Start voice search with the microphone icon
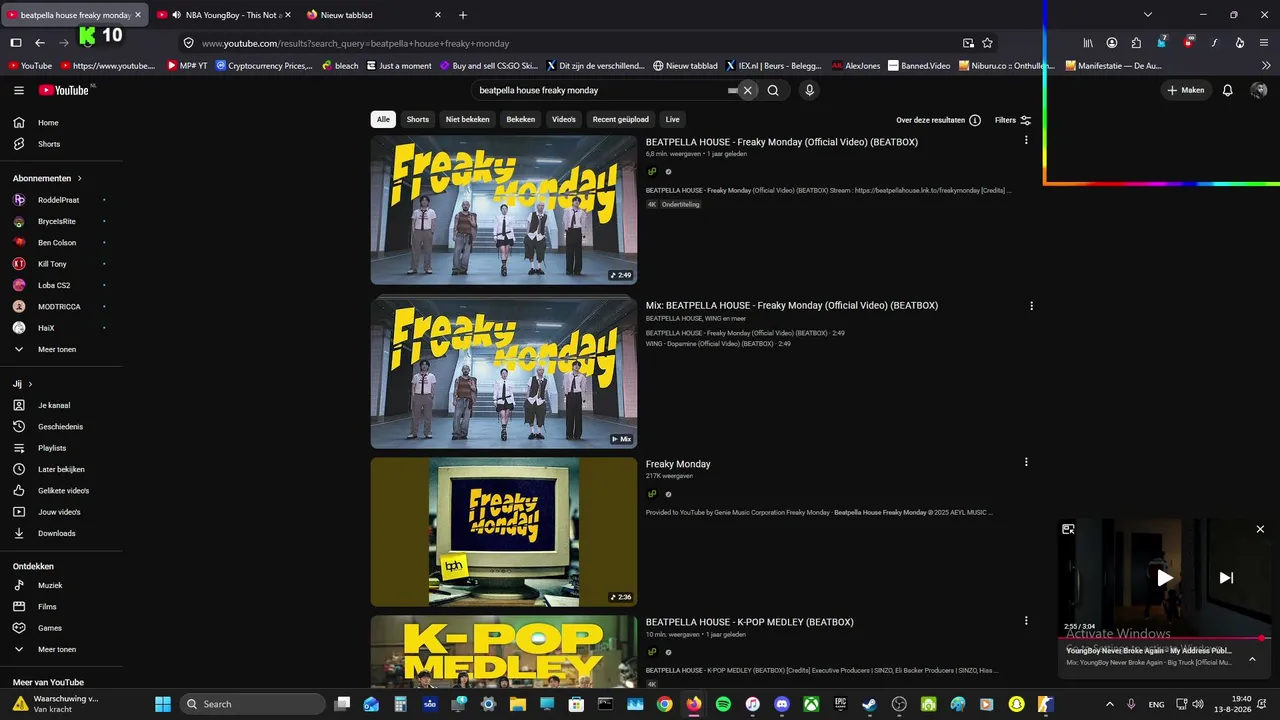The width and height of the screenshot is (1280, 720). [809, 90]
